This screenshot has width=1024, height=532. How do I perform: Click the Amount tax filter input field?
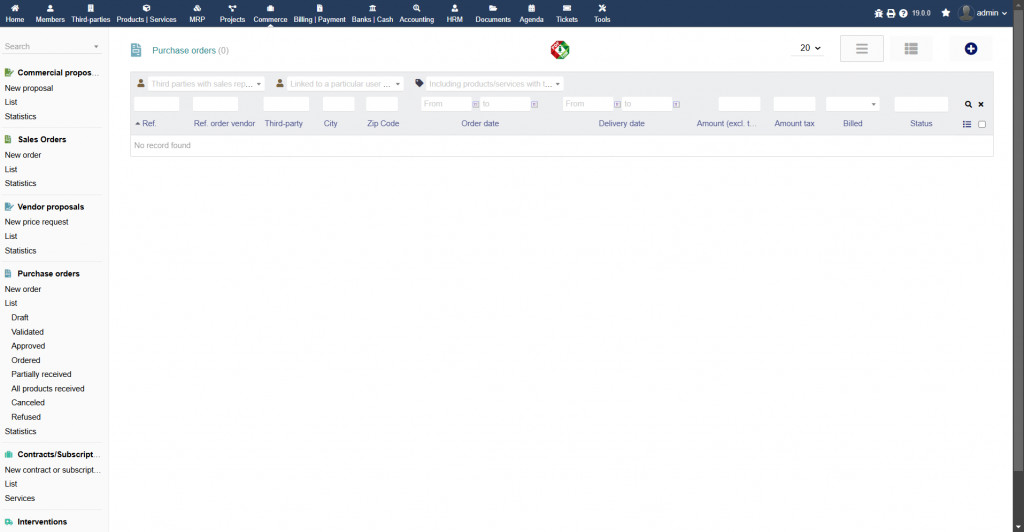(794, 104)
